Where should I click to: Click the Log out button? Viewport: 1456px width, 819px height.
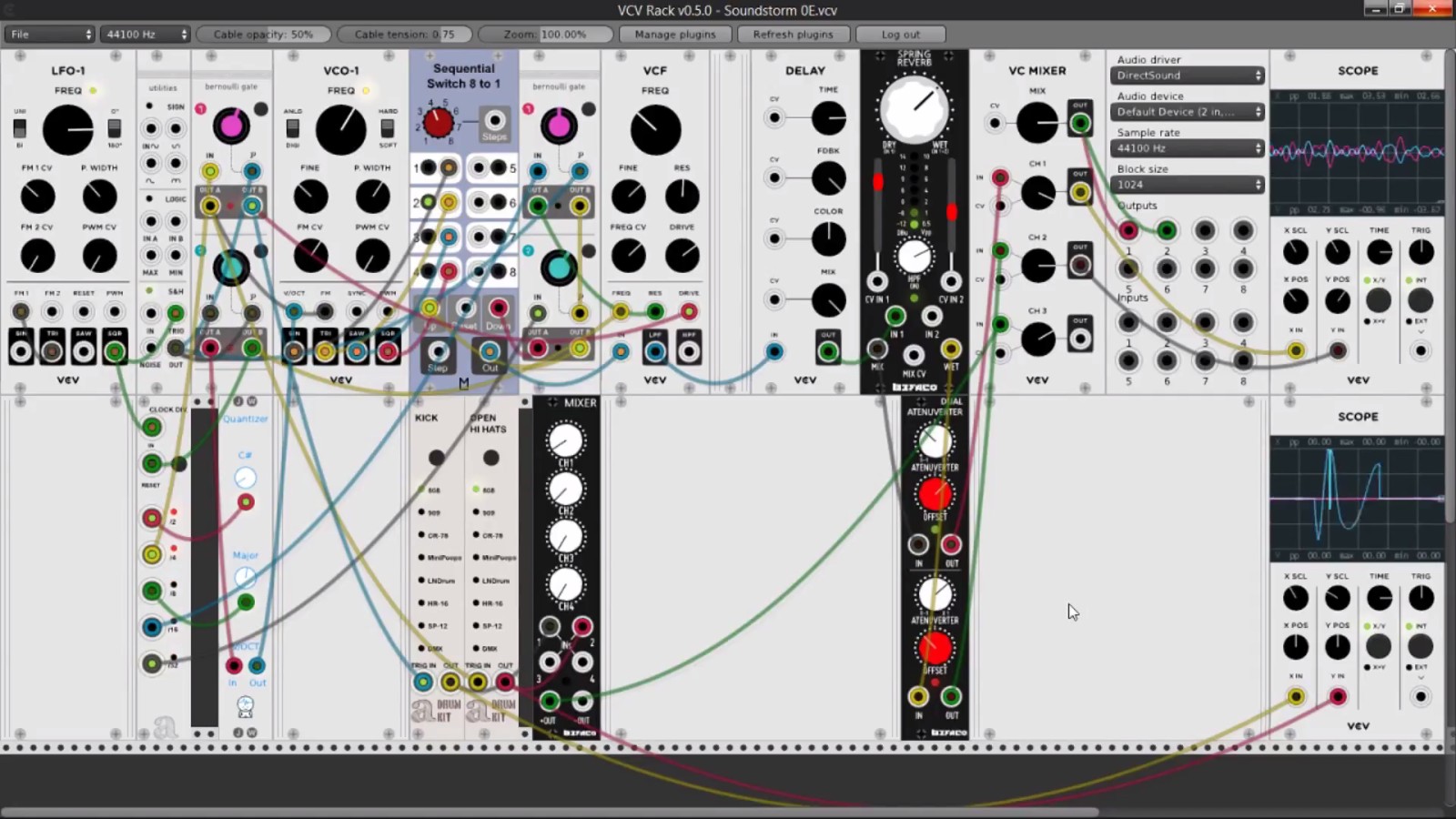click(901, 35)
